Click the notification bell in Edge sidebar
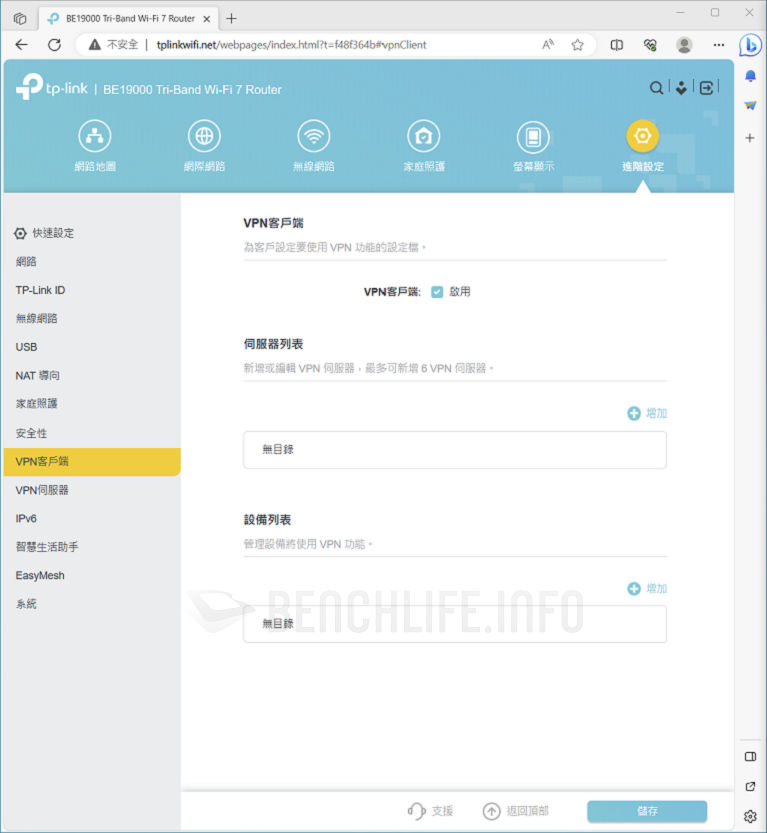 pyautogui.click(x=750, y=76)
